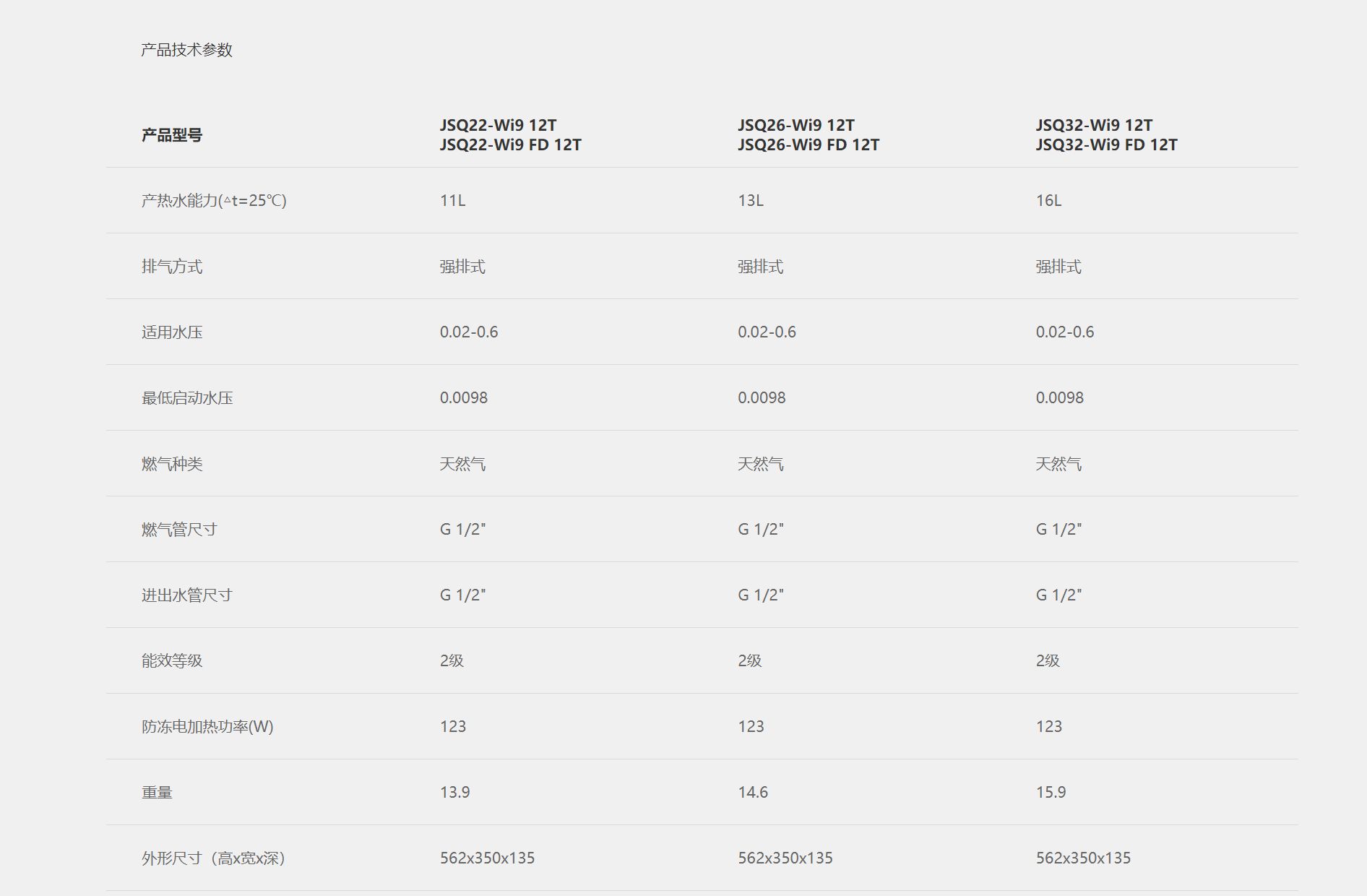Select the 产品型号 header label
This screenshot has width=1367, height=896.
[172, 135]
